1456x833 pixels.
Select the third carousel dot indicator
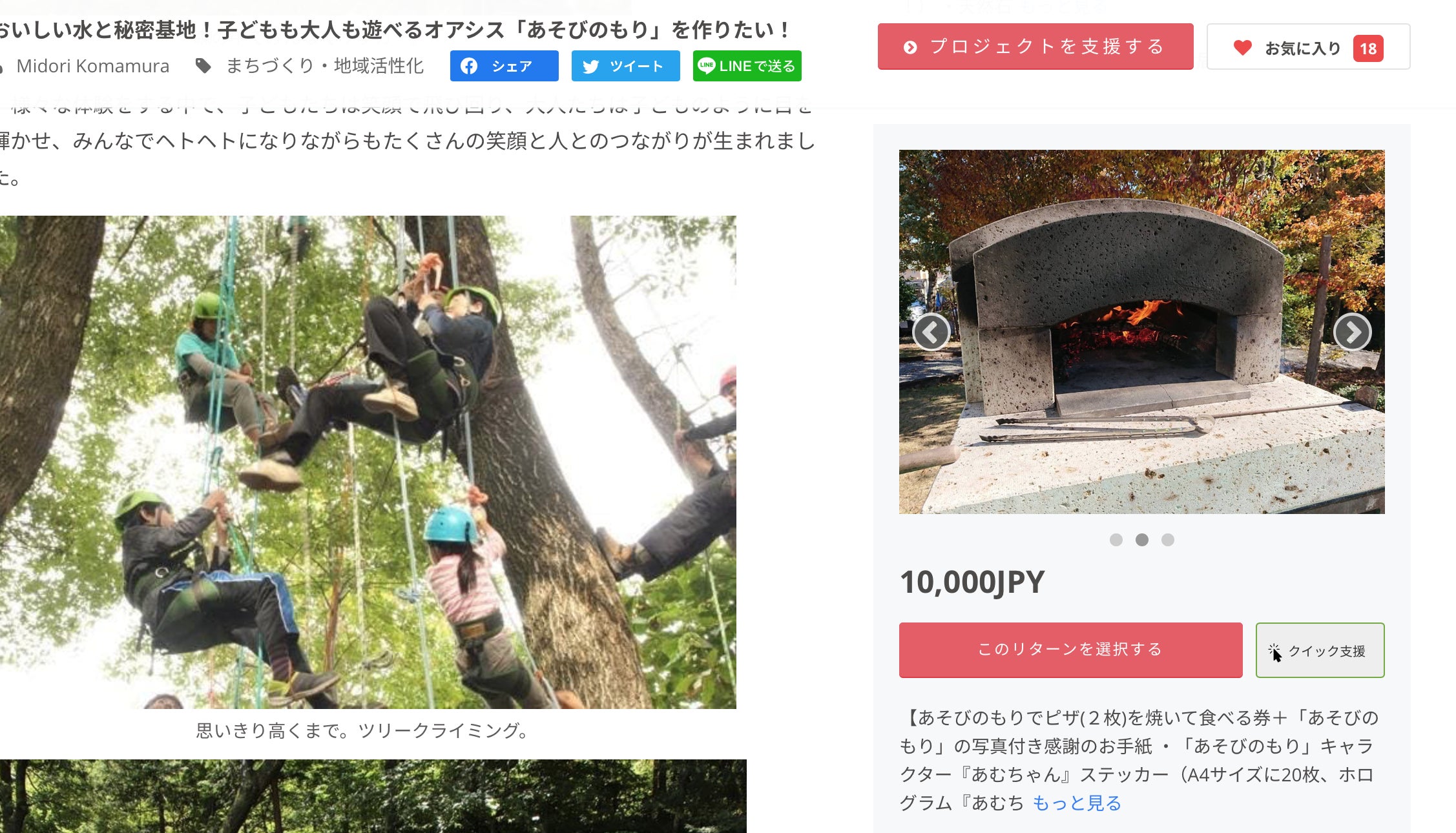pos(1167,540)
